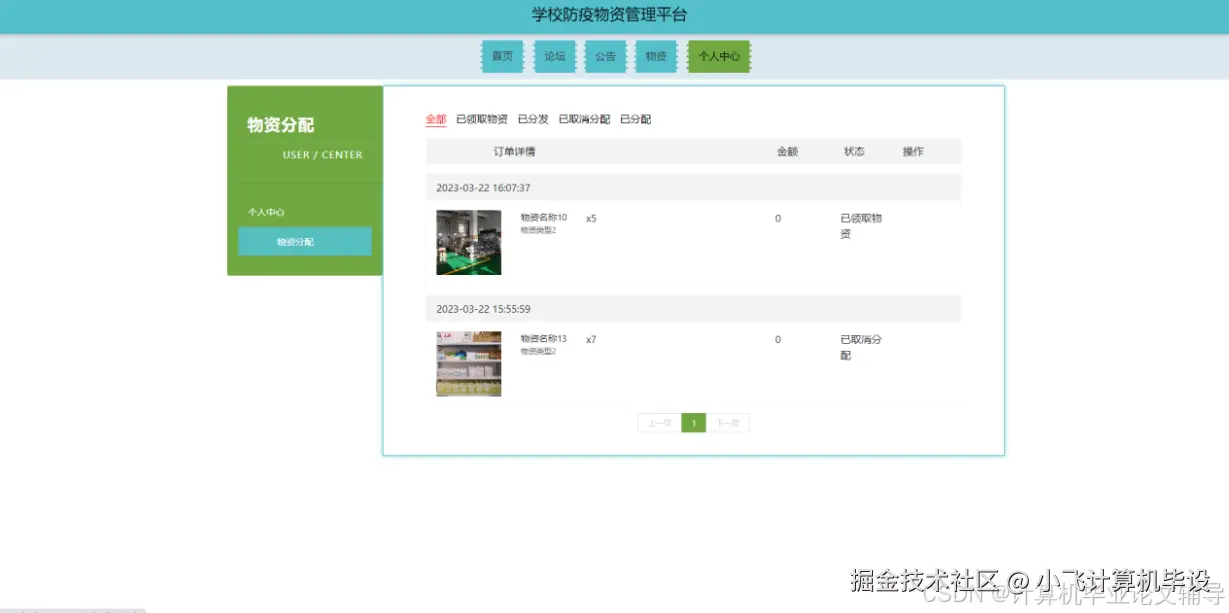
Task: Click the 物资分配 sidebar heading
Action: pyautogui.click(x=280, y=125)
